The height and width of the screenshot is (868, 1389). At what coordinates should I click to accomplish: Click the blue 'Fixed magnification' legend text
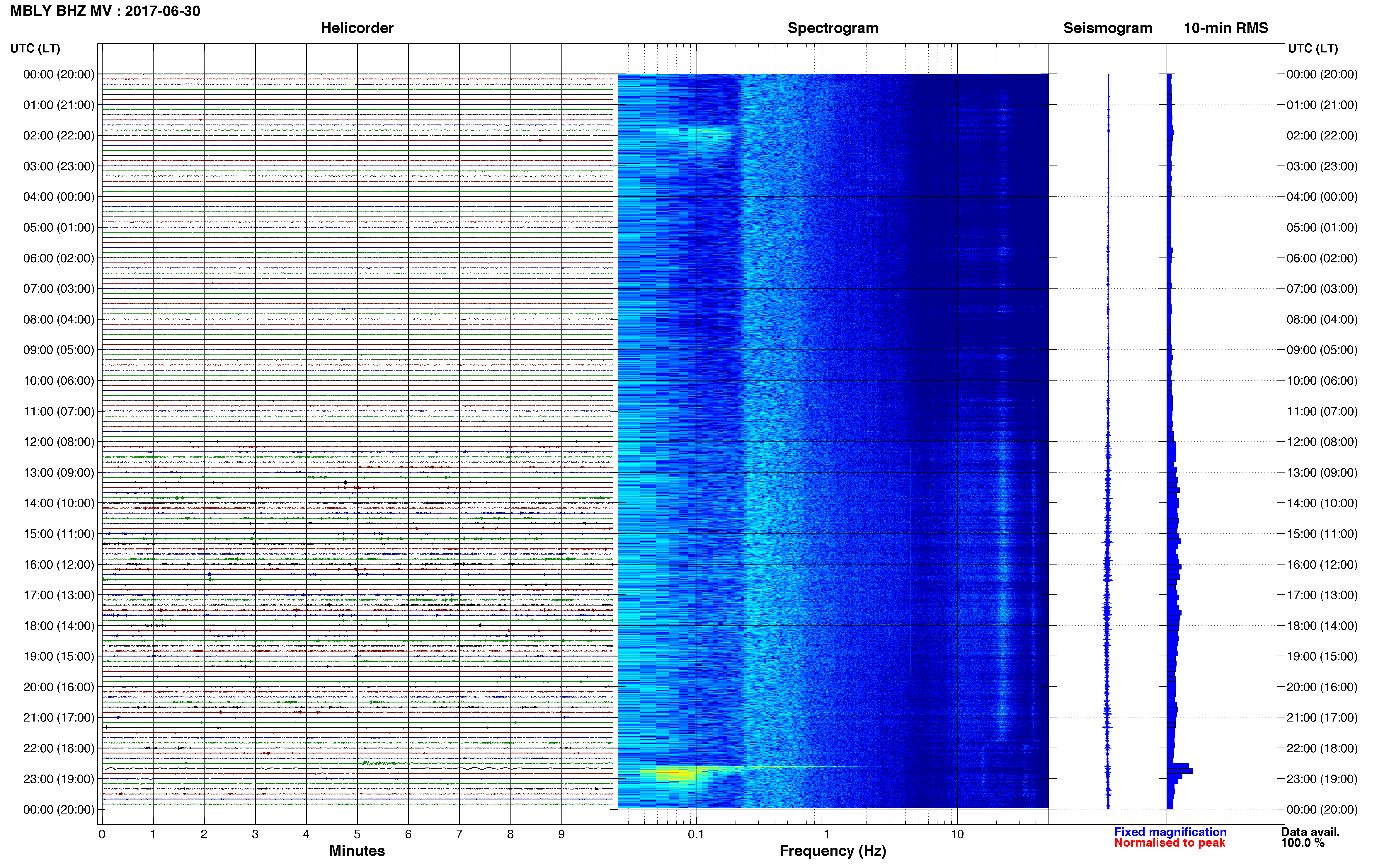(x=1170, y=832)
